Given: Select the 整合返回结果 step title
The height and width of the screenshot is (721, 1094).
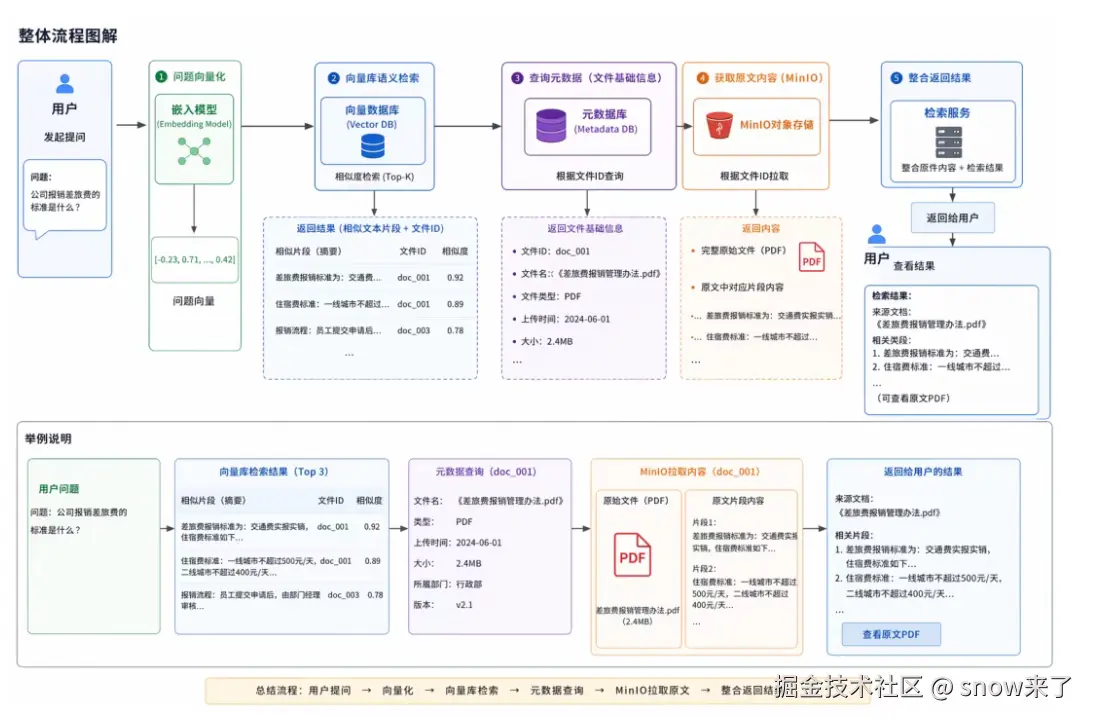Looking at the screenshot, I should pyautogui.click(x=939, y=77).
